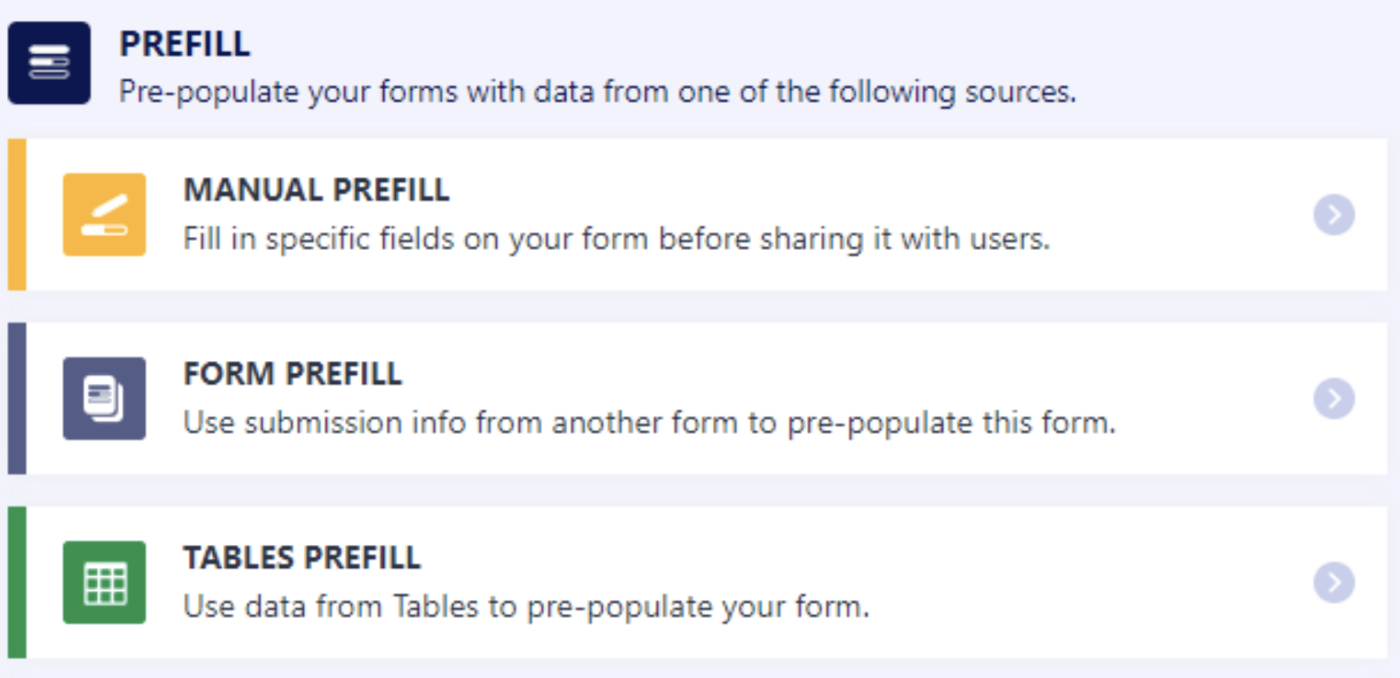
Task: Click the purple Form Prefill icon
Action: 104,398
